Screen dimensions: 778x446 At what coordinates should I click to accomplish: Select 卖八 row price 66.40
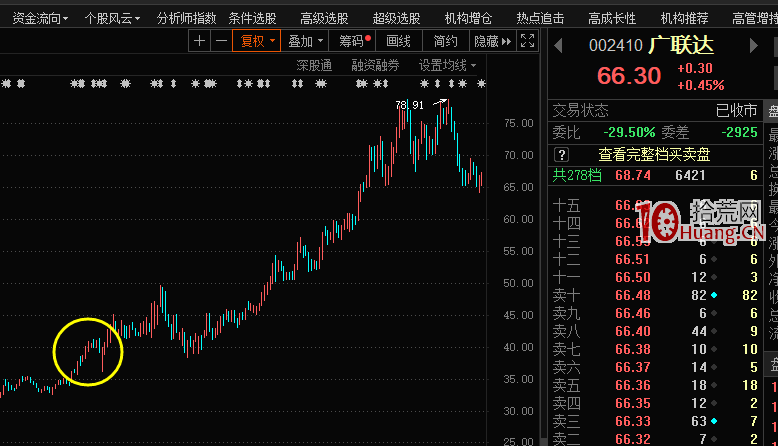coord(633,331)
